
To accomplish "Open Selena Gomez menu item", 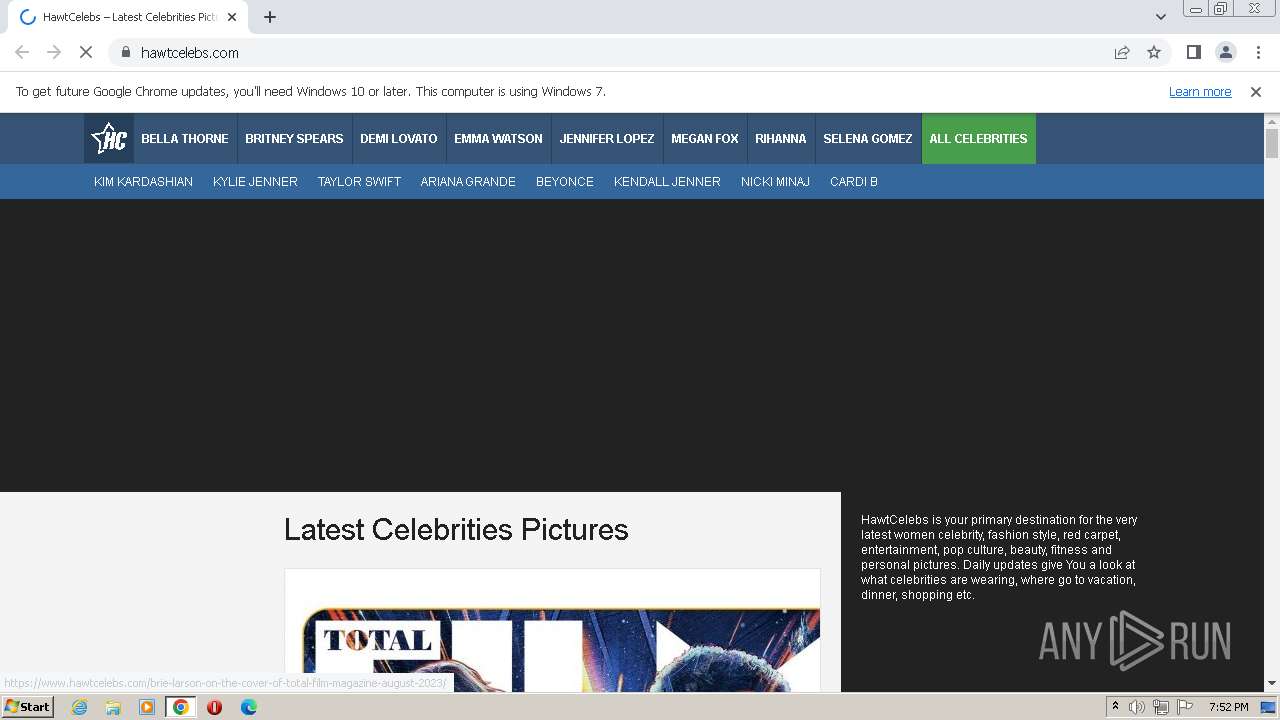I will tap(868, 139).
